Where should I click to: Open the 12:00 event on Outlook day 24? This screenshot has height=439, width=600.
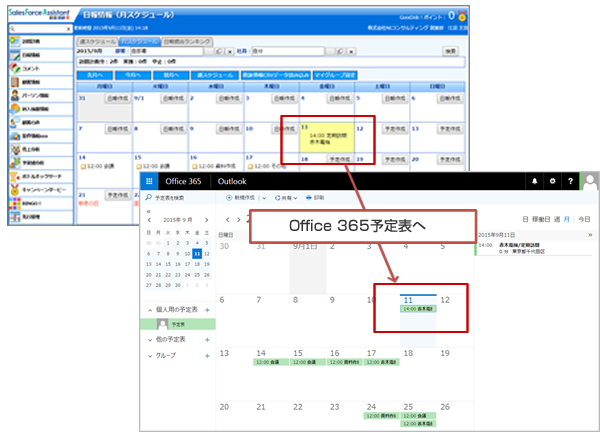(x=382, y=416)
